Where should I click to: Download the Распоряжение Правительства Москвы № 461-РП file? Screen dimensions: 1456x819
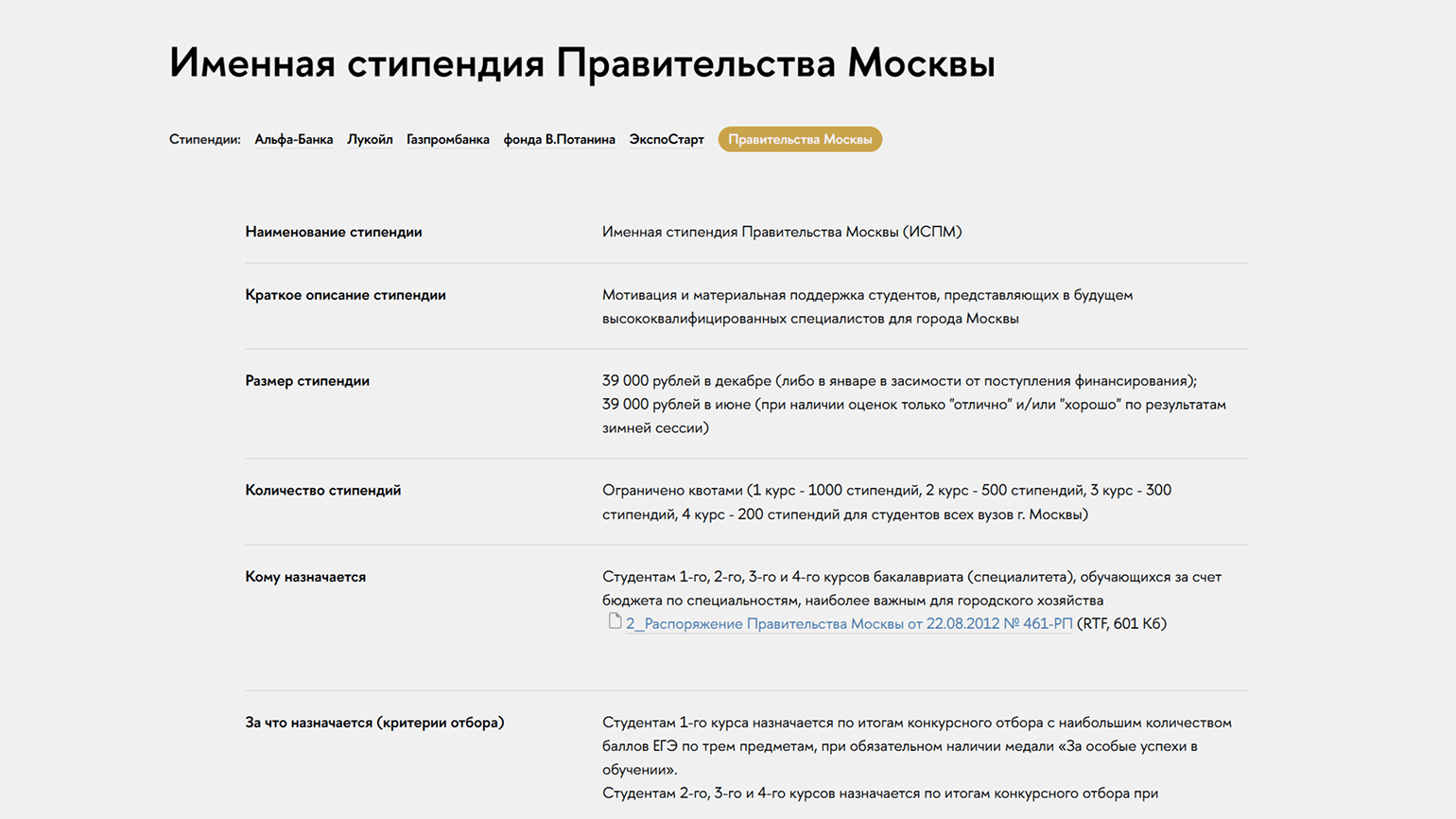tap(849, 624)
